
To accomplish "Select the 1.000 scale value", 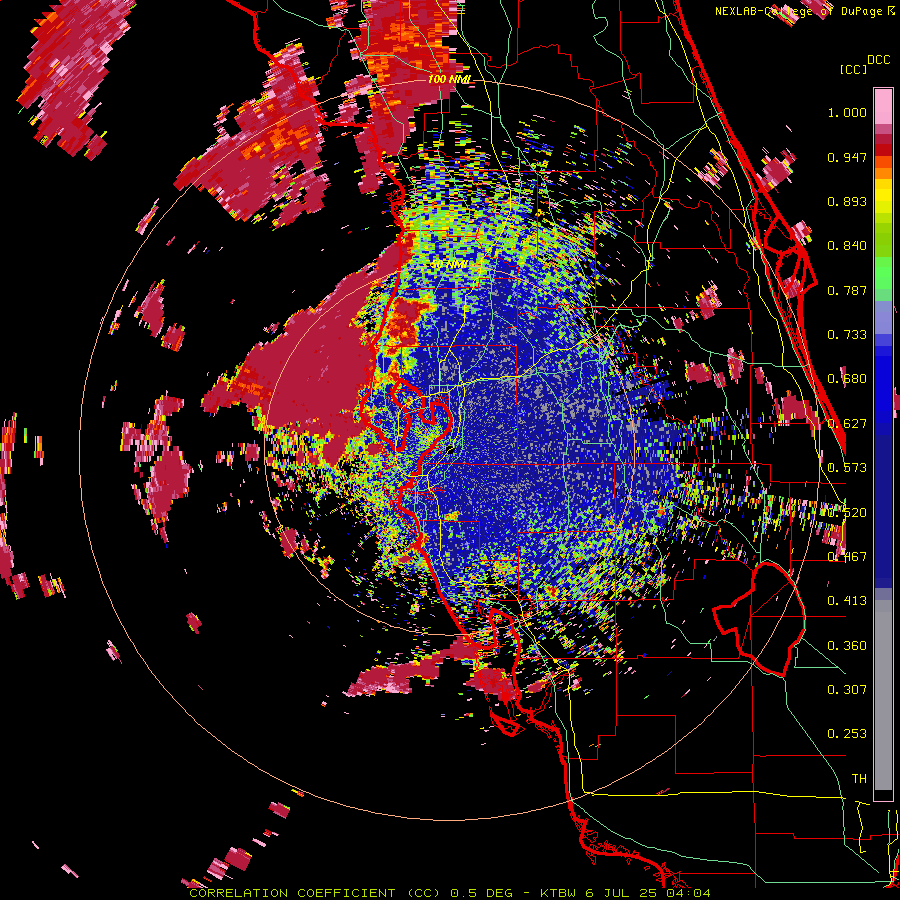I will (x=847, y=112).
